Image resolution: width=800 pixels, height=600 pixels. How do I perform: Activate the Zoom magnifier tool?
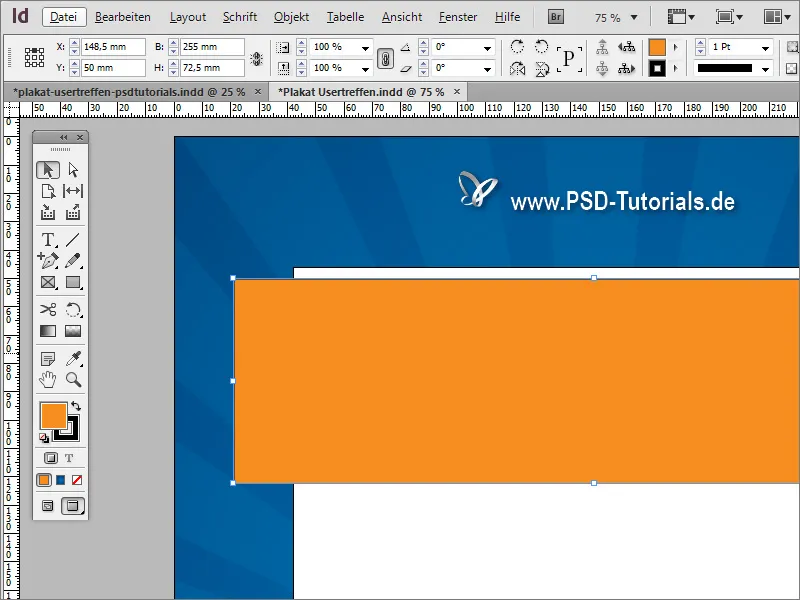73,379
